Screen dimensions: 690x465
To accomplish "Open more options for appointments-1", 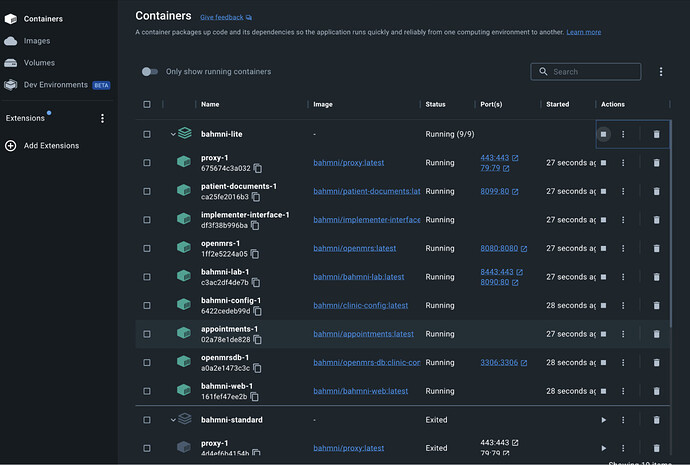I will coord(623,334).
